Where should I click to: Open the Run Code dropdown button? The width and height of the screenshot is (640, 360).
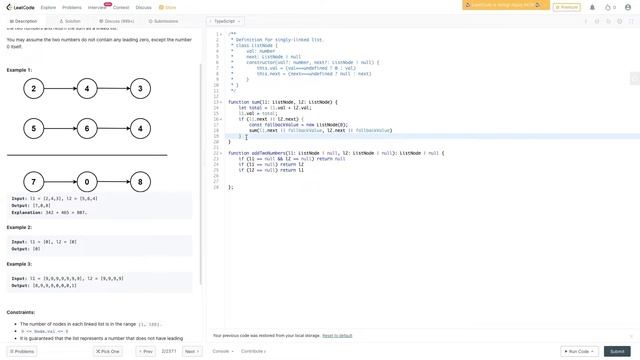579,351
